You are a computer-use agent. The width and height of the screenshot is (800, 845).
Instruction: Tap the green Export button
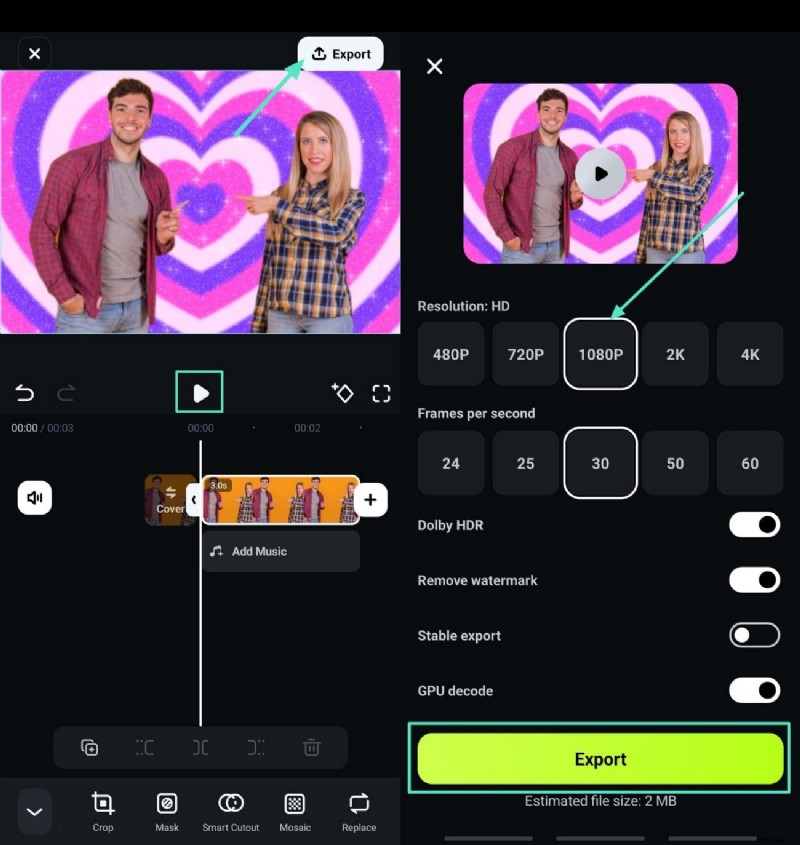(600, 758)
